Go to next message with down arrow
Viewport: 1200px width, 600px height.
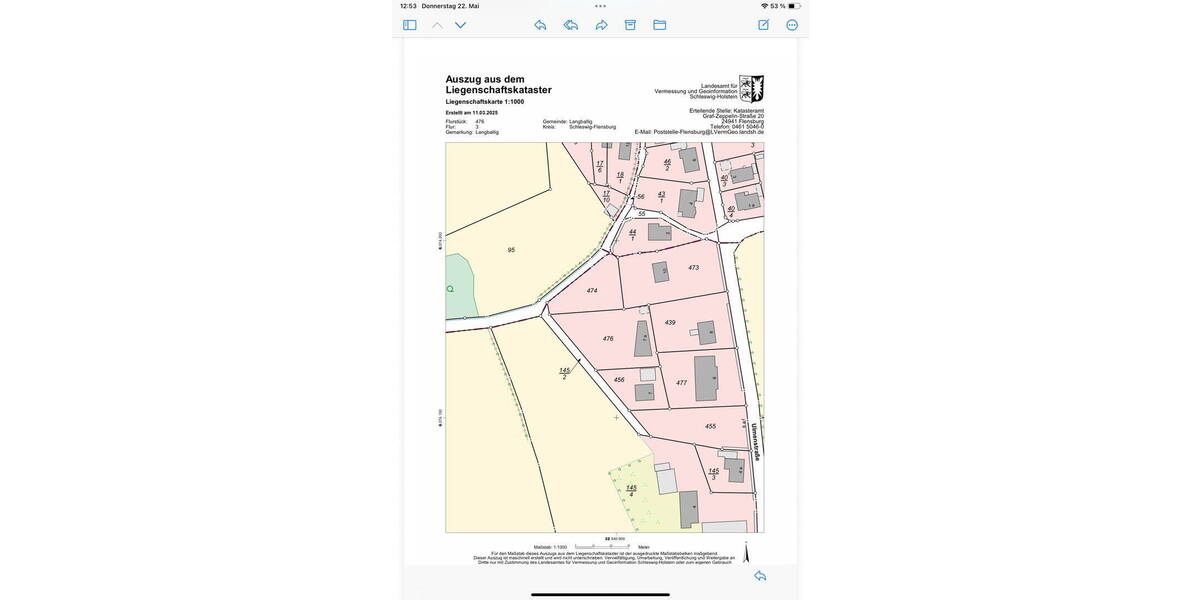pyautogui.click(x=461, y=25)
